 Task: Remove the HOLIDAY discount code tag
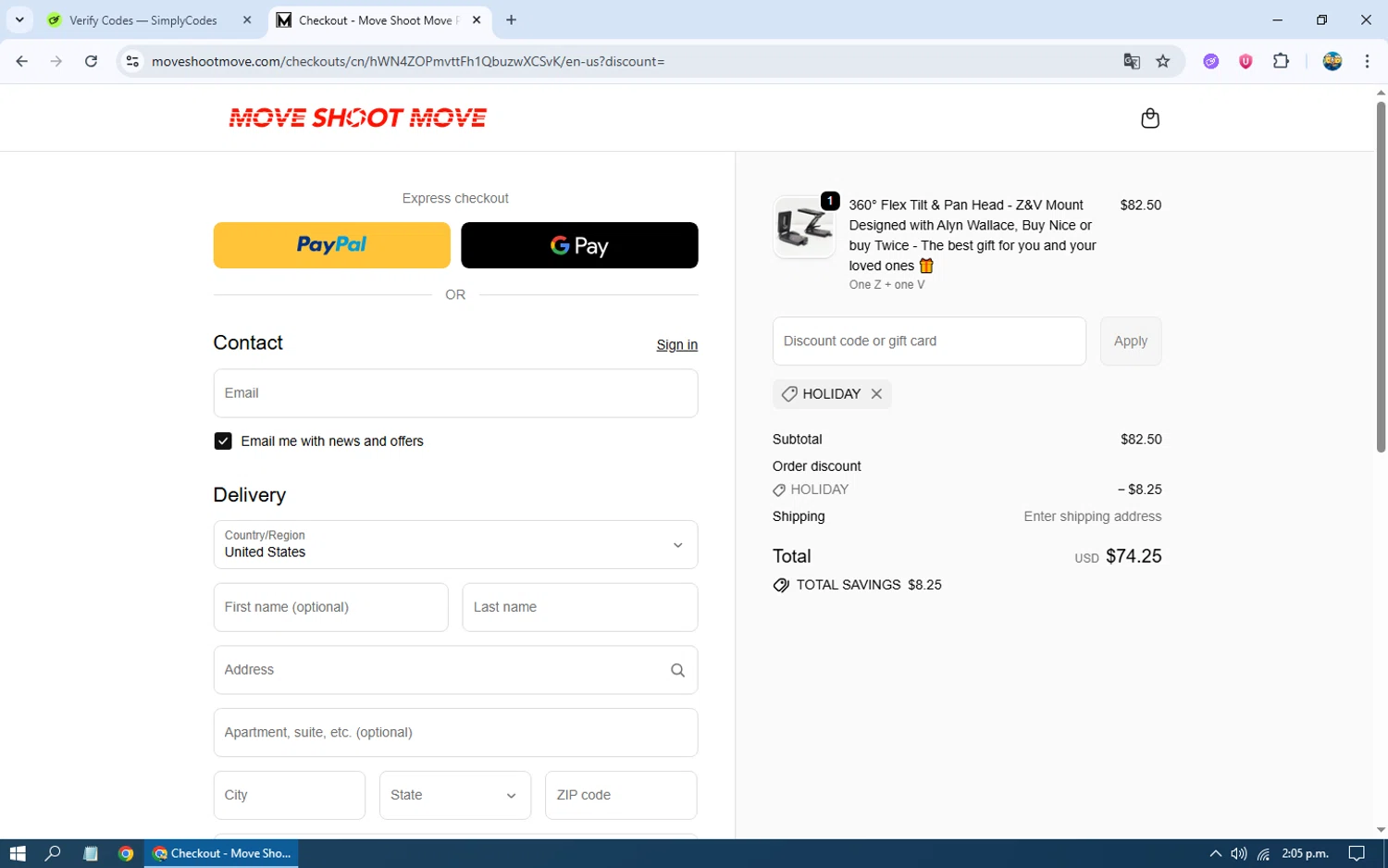click(876, 394)
